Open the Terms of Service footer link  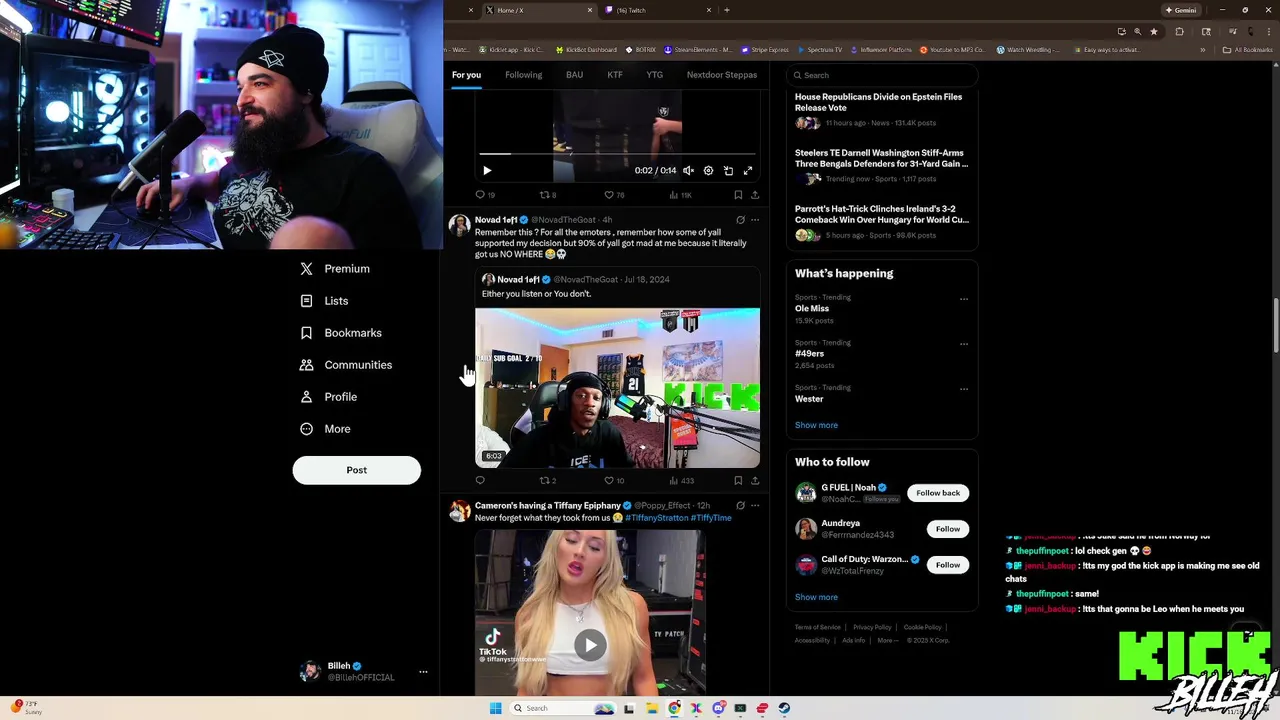pos(818,627)
